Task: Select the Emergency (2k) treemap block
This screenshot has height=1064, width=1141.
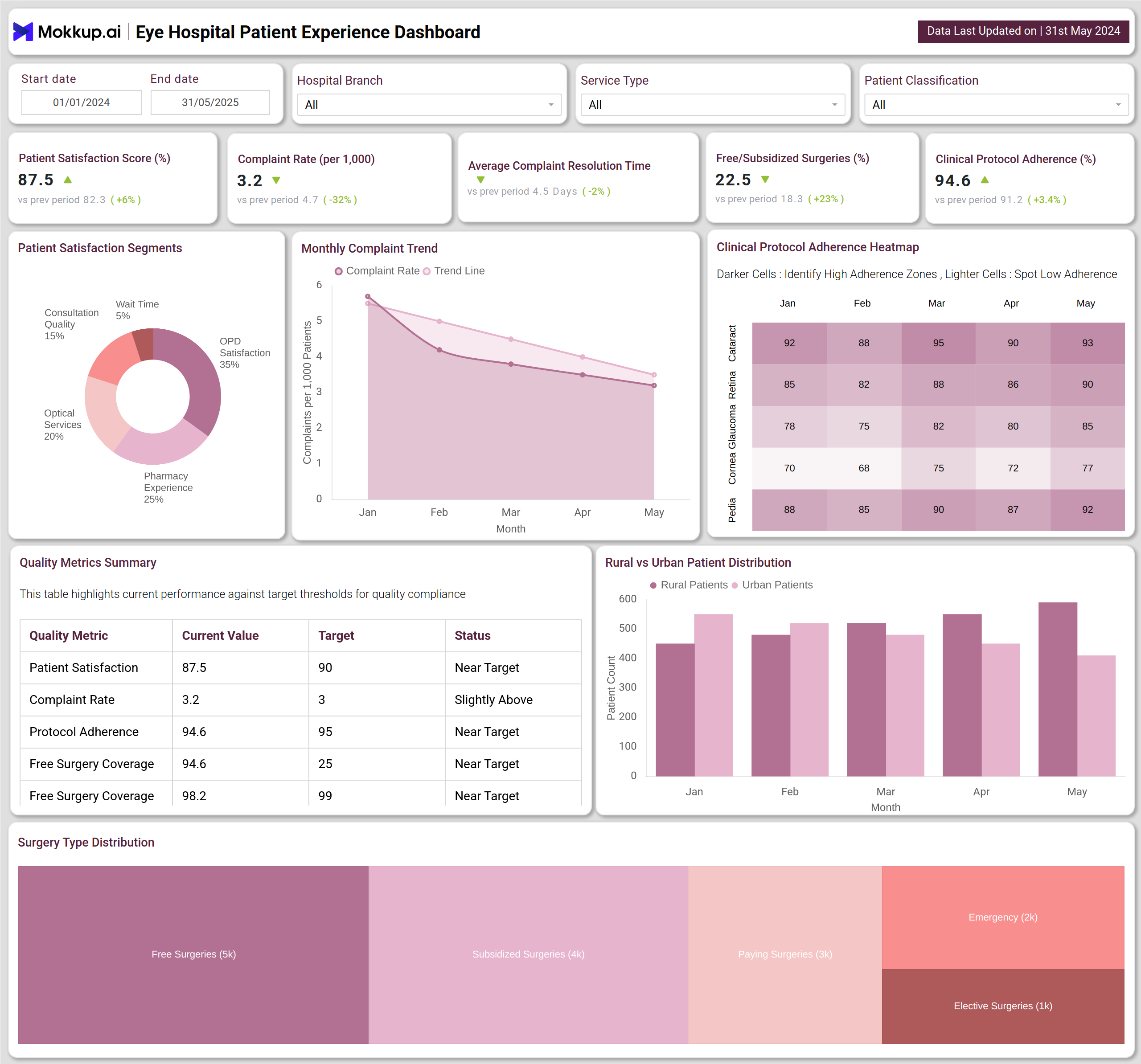Action: click(1003, 917)
